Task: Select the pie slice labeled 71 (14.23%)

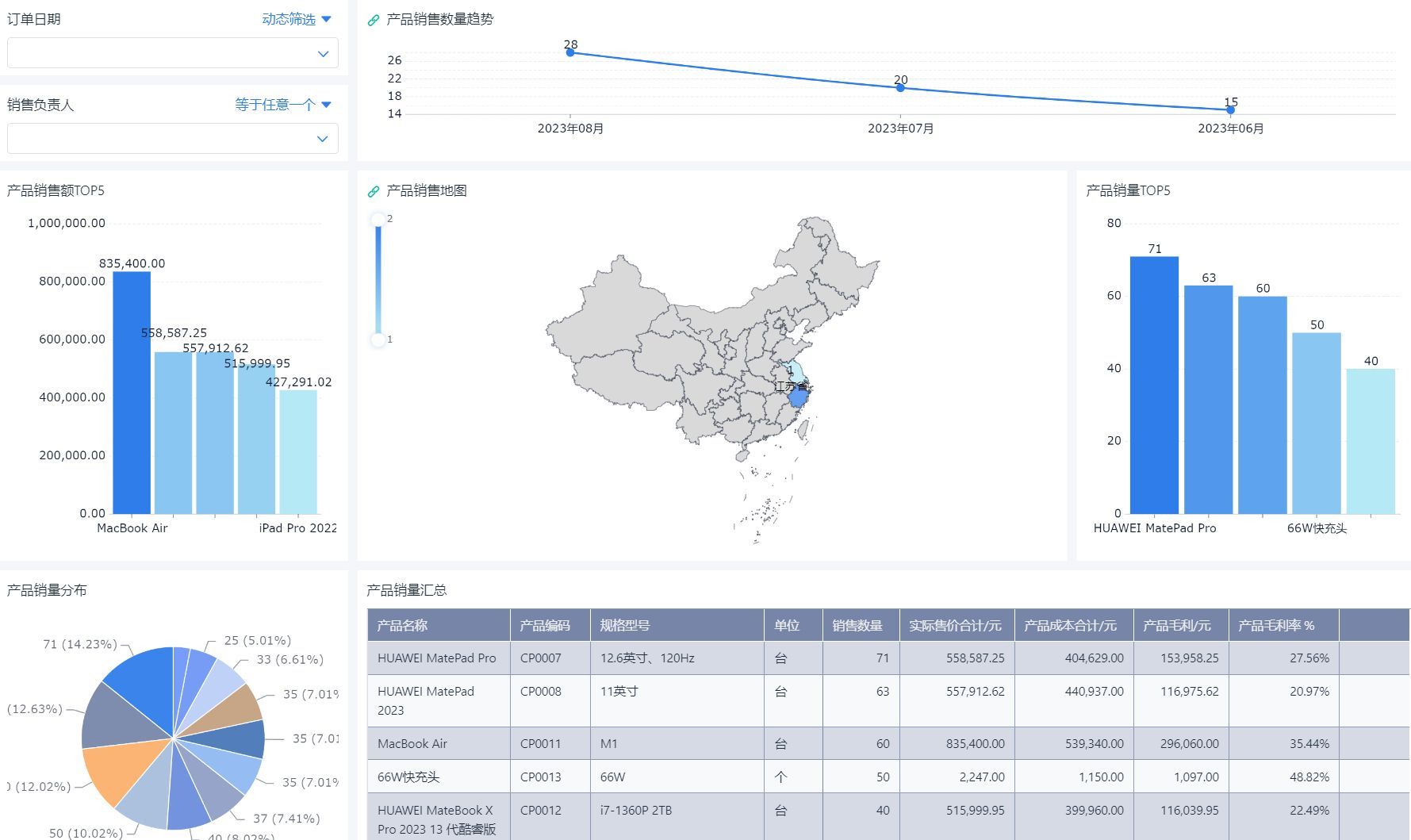Action: [x=147, y=684]
